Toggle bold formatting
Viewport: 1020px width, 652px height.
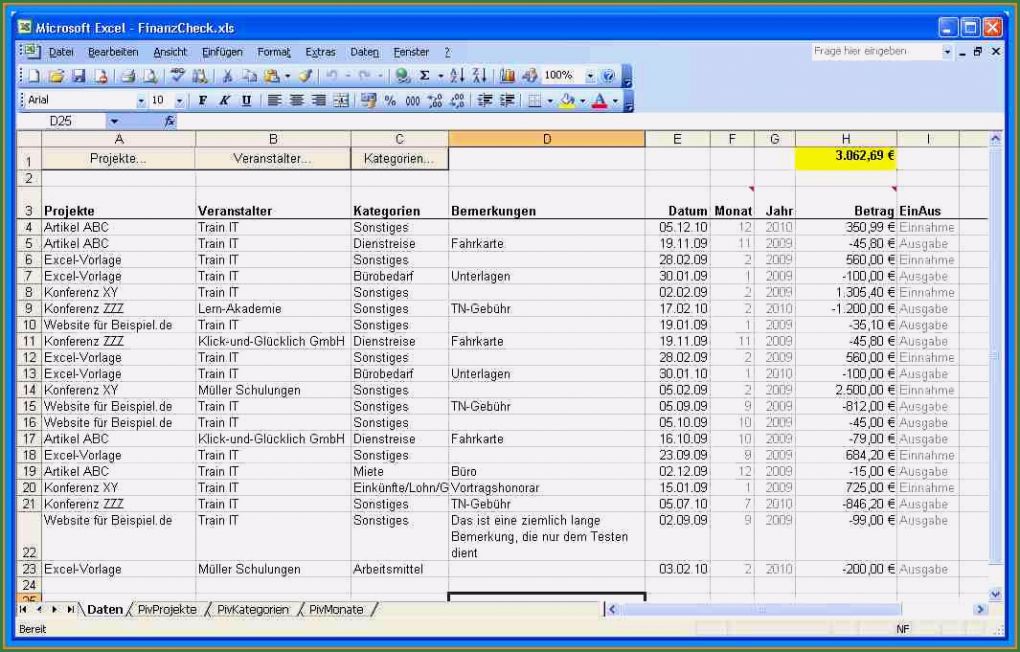202,100
